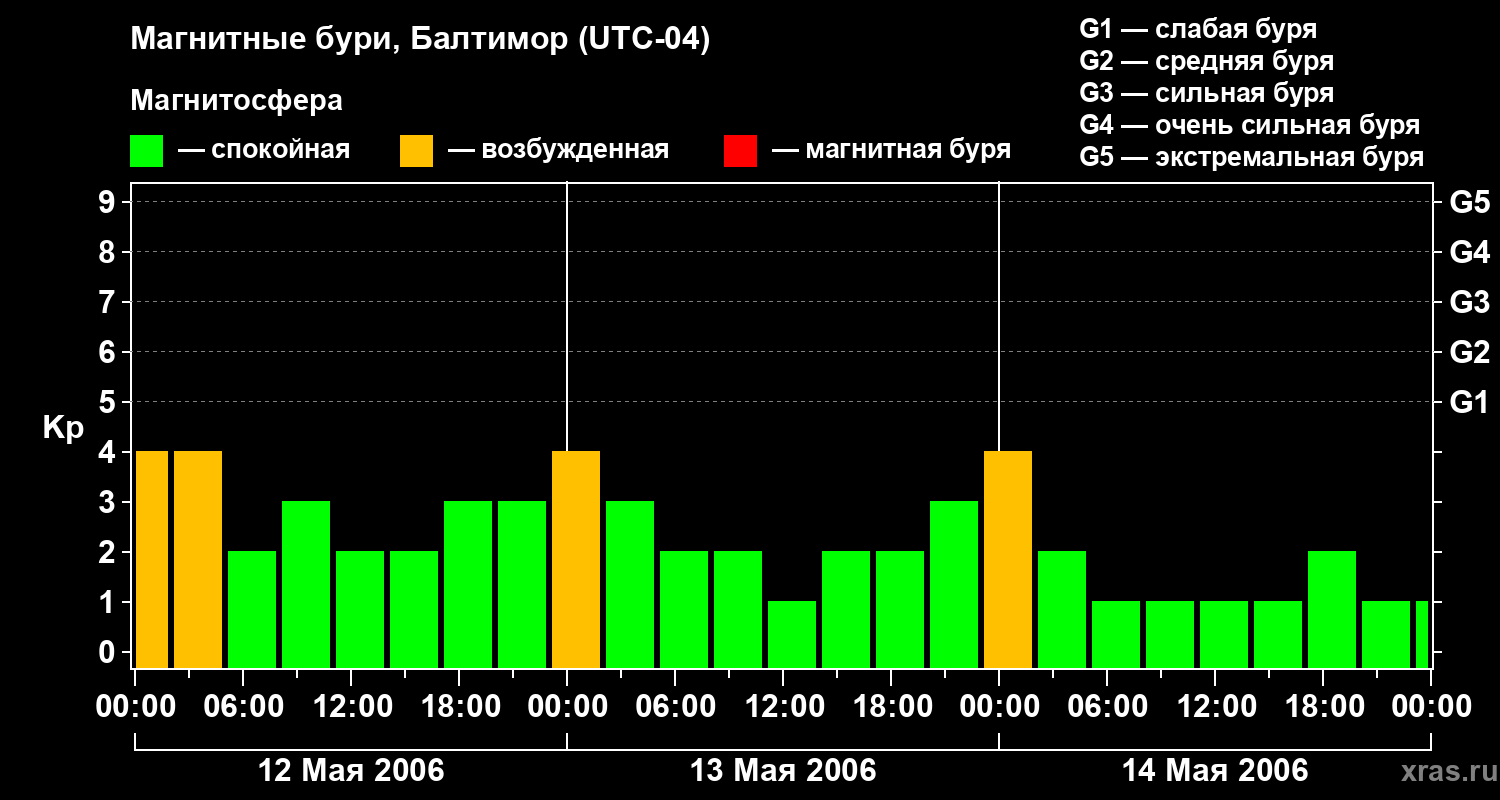Image resolution: width=1500 pixels, height=800 pixels.
Task: Click the orange bar at 00:00 on 13 May
Action: [x=576, y=560]
